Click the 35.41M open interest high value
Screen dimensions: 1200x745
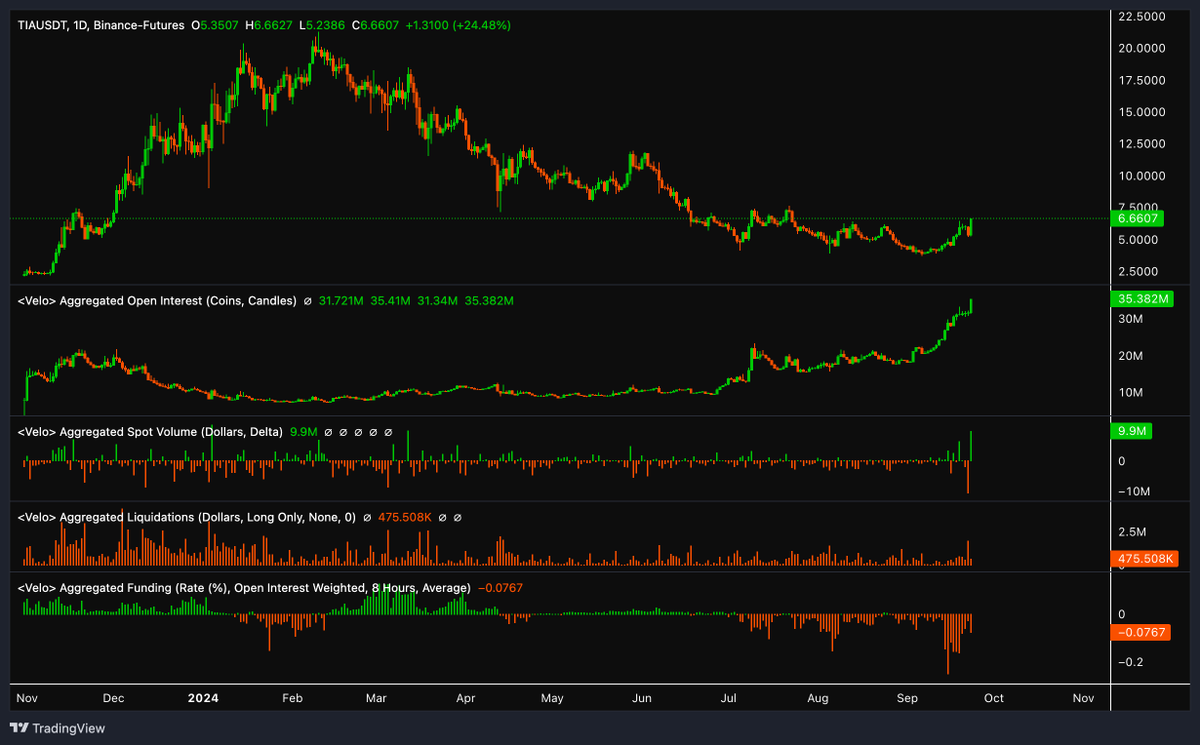tap(391, 300)
